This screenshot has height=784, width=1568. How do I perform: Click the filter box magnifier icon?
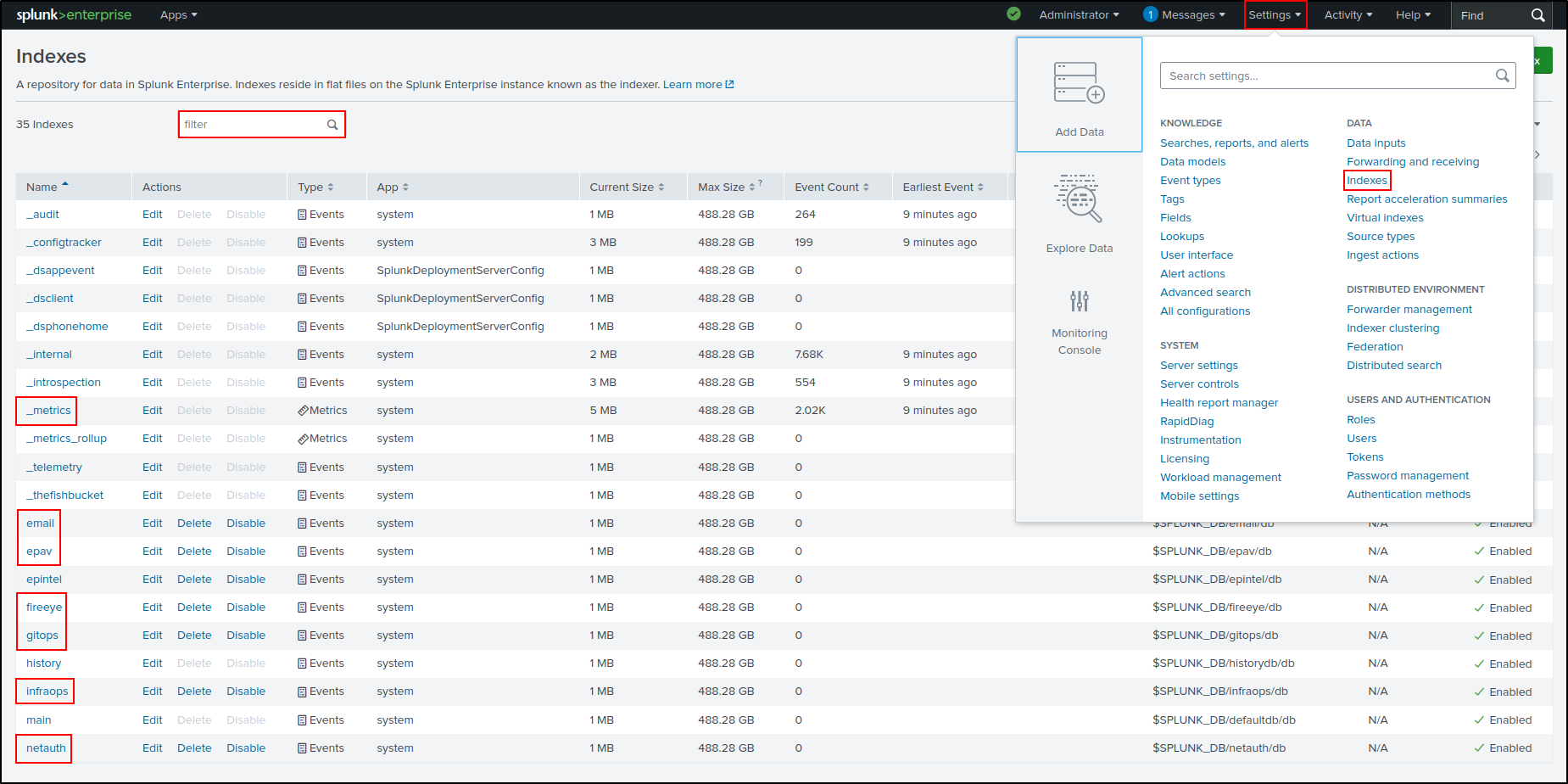[x=332, y=124]
